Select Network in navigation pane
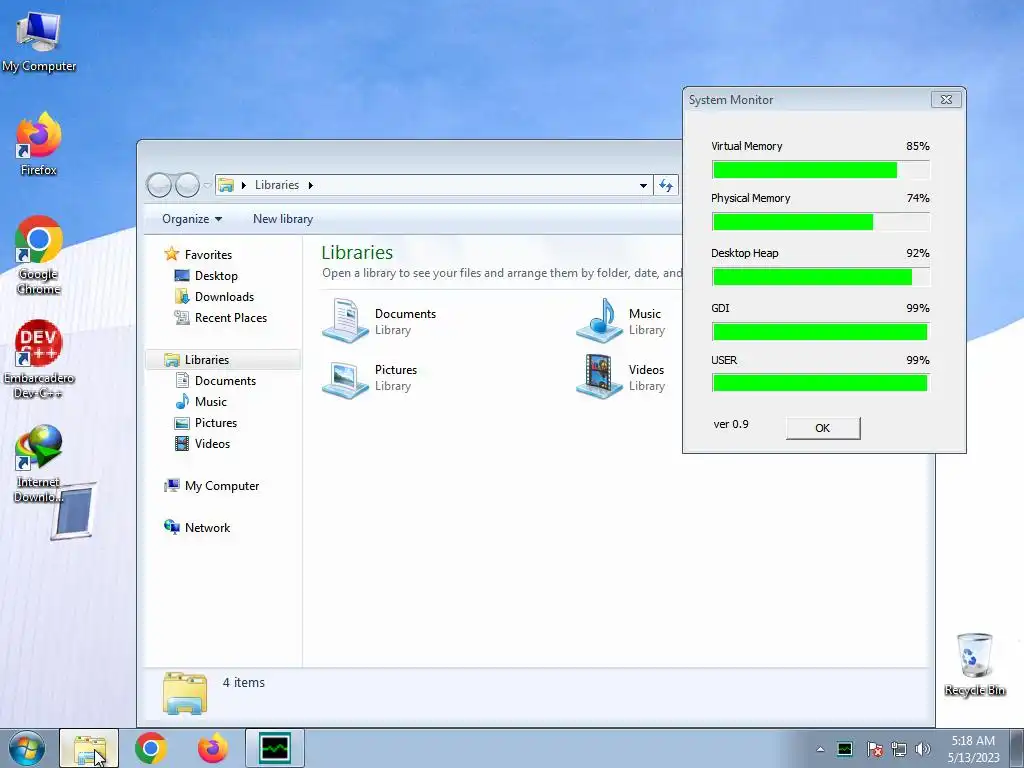 (197, 527)
